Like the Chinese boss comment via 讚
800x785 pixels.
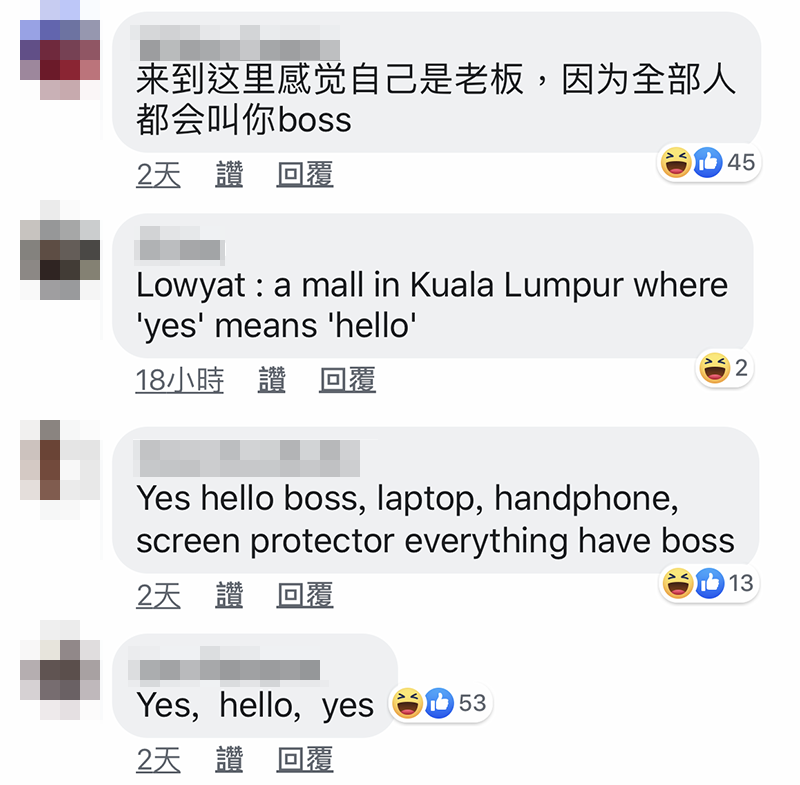229,174
